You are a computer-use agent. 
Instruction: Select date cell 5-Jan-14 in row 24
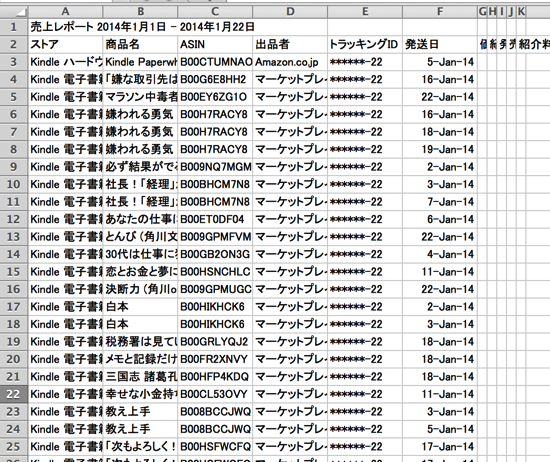pyautogui.click(x=440, y=429)
